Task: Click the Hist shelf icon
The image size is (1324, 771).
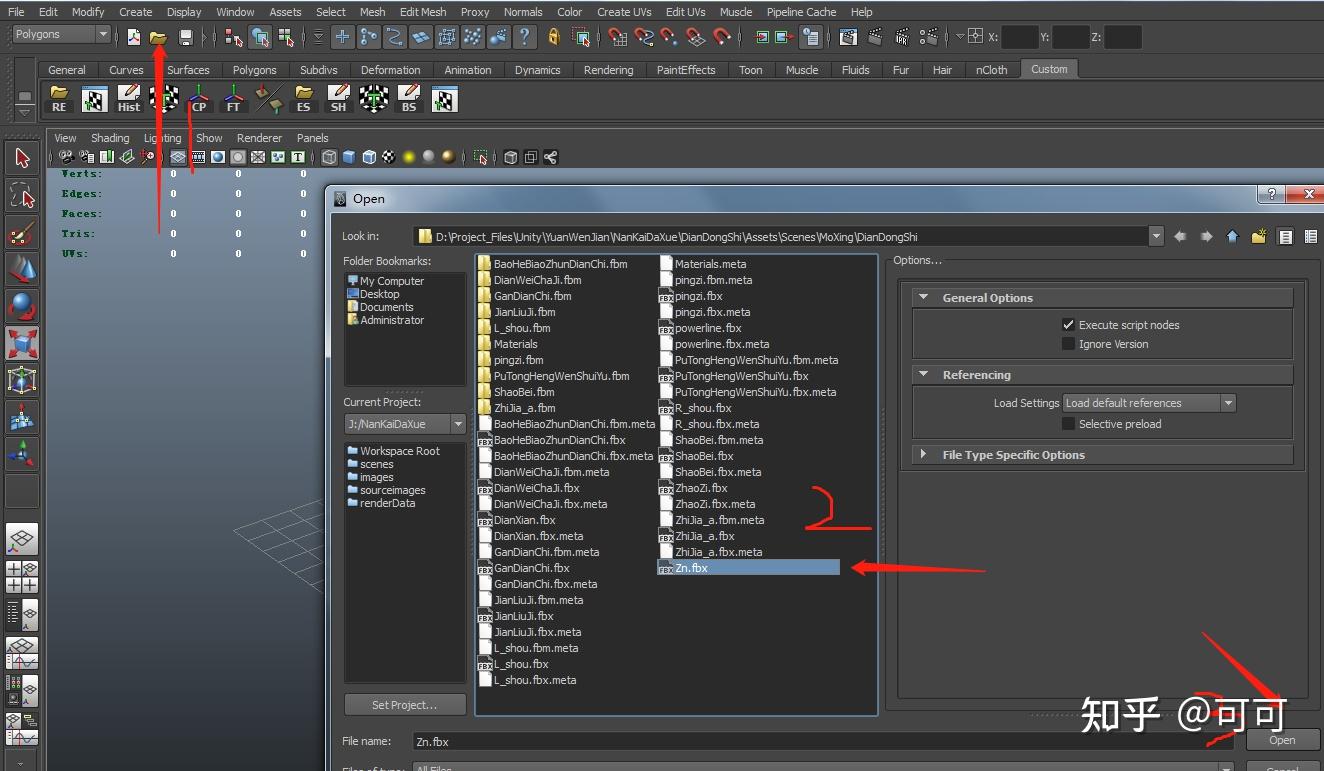Action: pos(129,98)
